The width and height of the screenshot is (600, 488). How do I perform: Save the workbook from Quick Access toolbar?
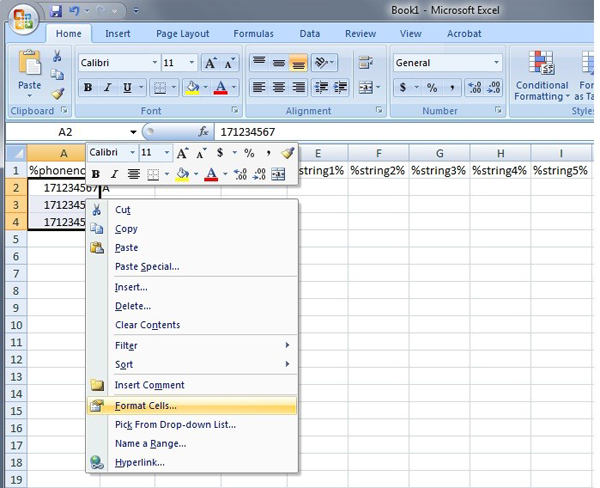point(56,11)
